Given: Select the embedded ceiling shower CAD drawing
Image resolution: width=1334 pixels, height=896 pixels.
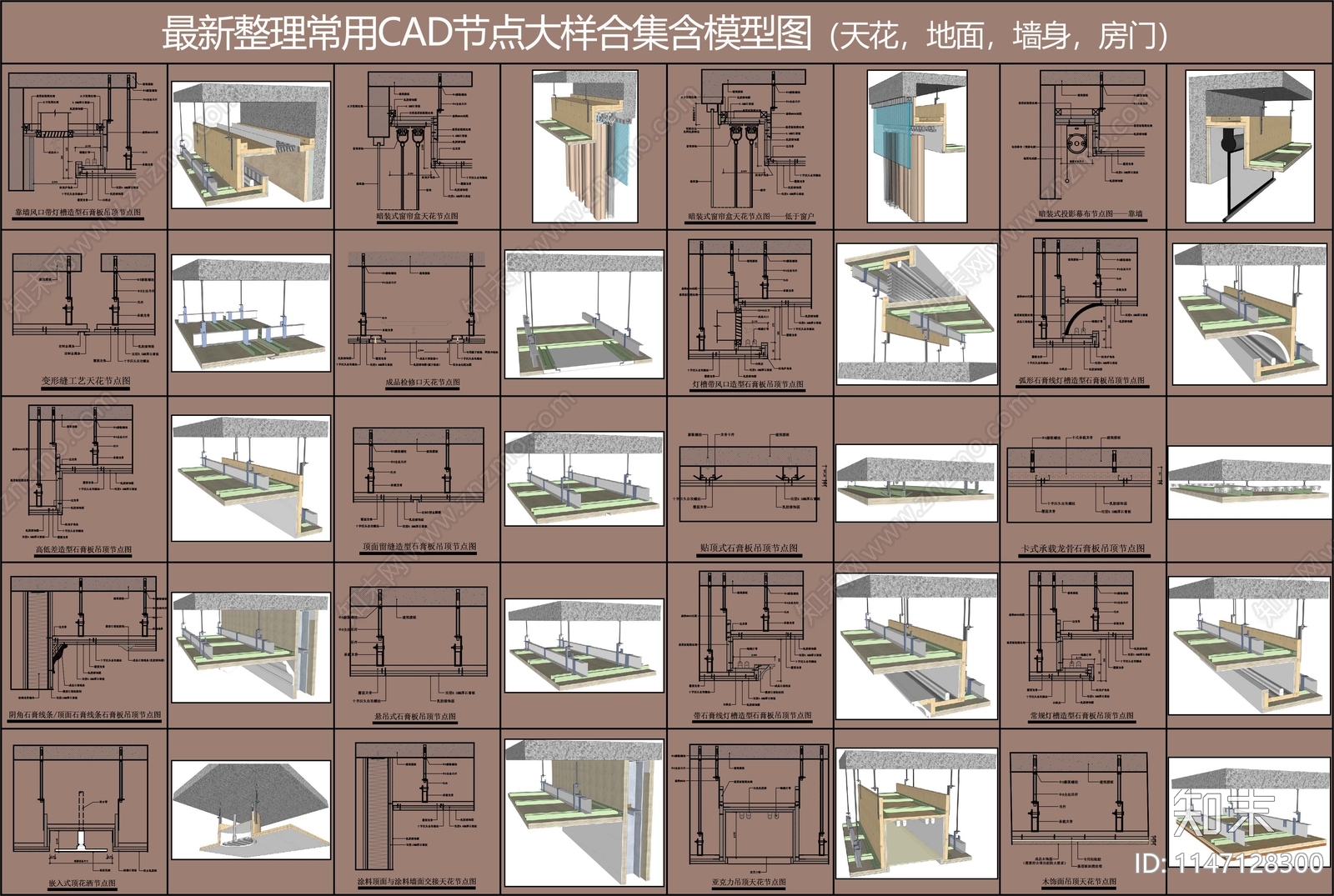Looking at the screenshot, I should 81,807.
